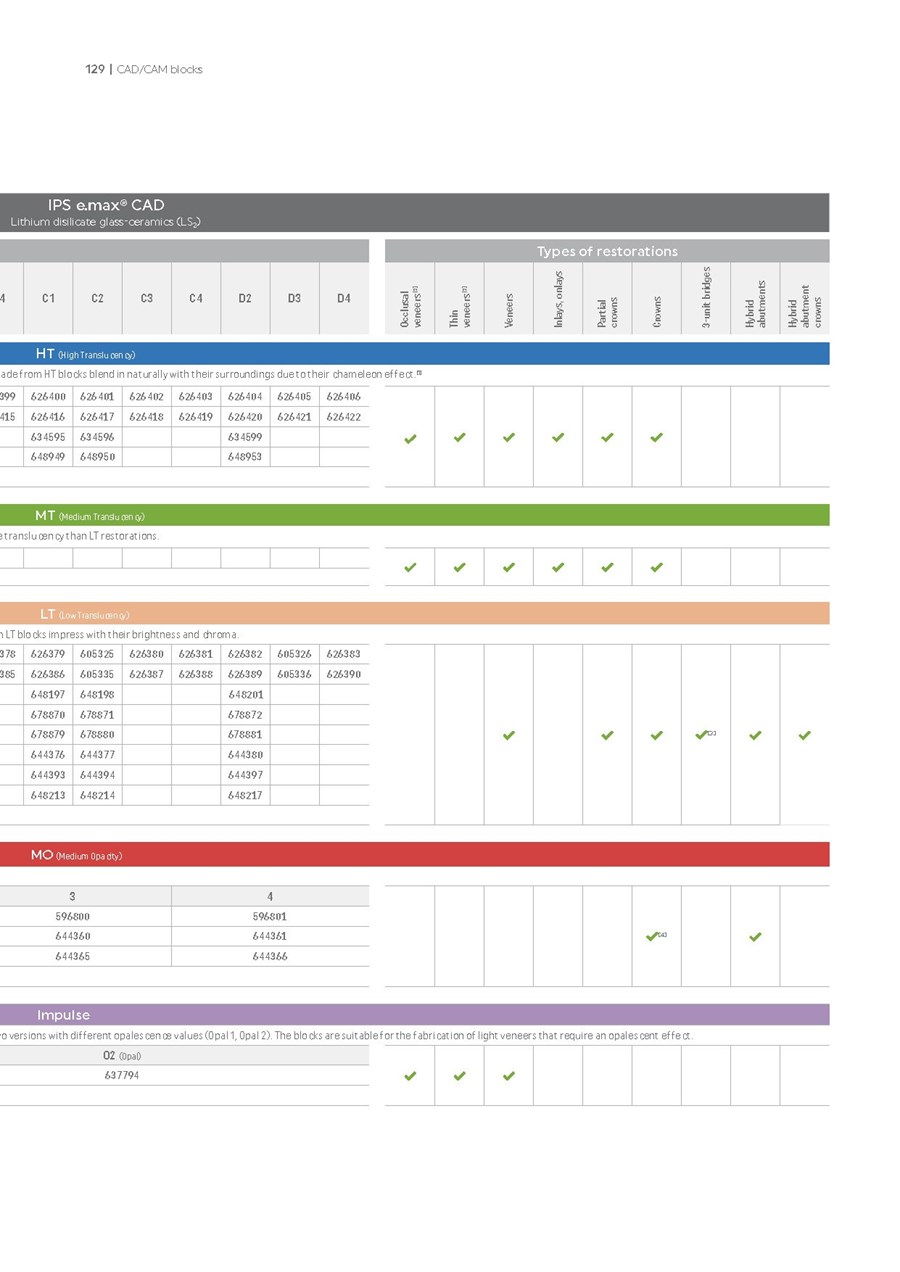900x1272 pixels.
Task: Select the Types of restorations header
Action: click(607, 251)
